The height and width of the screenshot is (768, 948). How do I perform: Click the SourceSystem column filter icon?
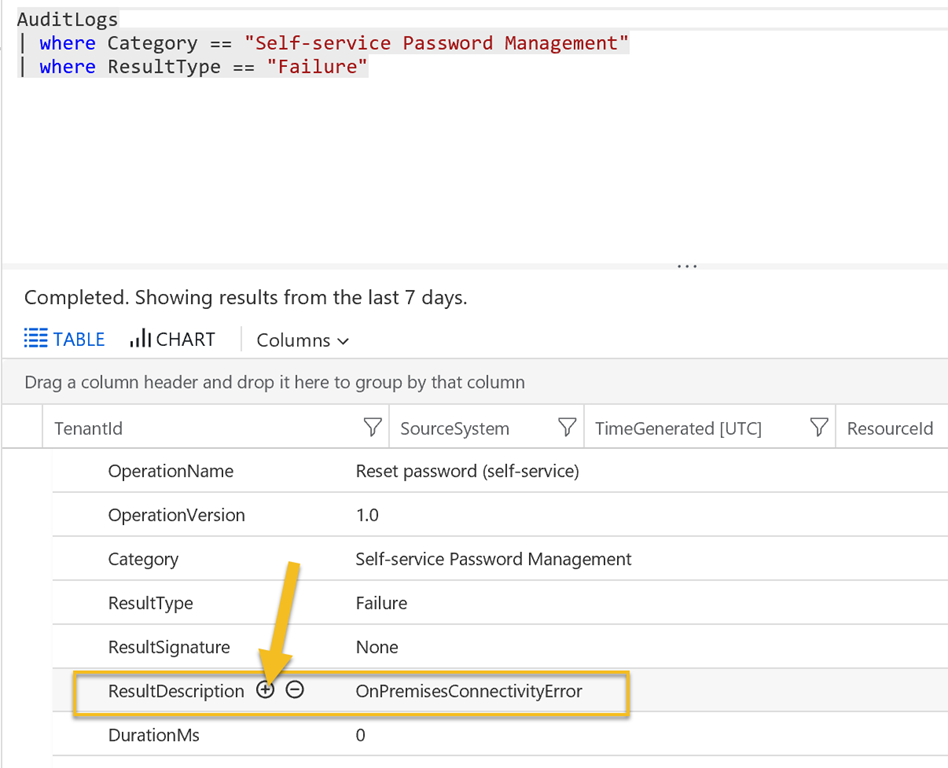(567, 427)
